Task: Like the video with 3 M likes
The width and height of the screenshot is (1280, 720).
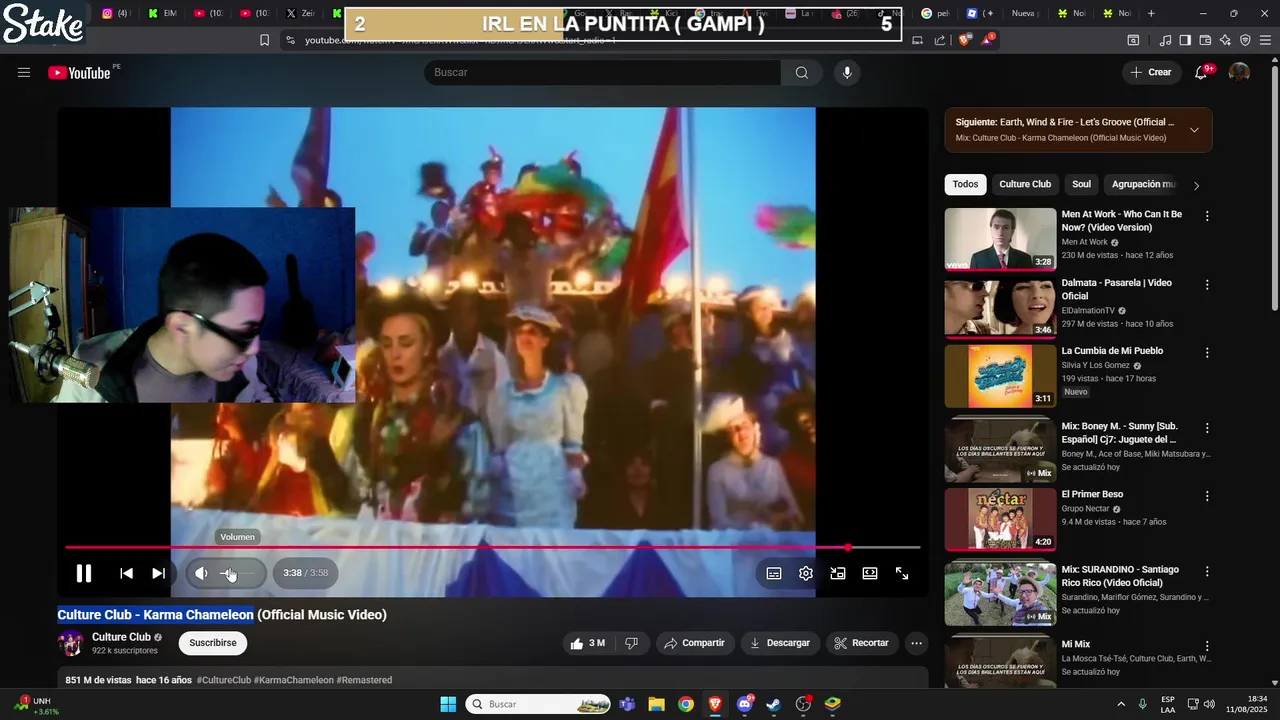Action: (589, 643)
